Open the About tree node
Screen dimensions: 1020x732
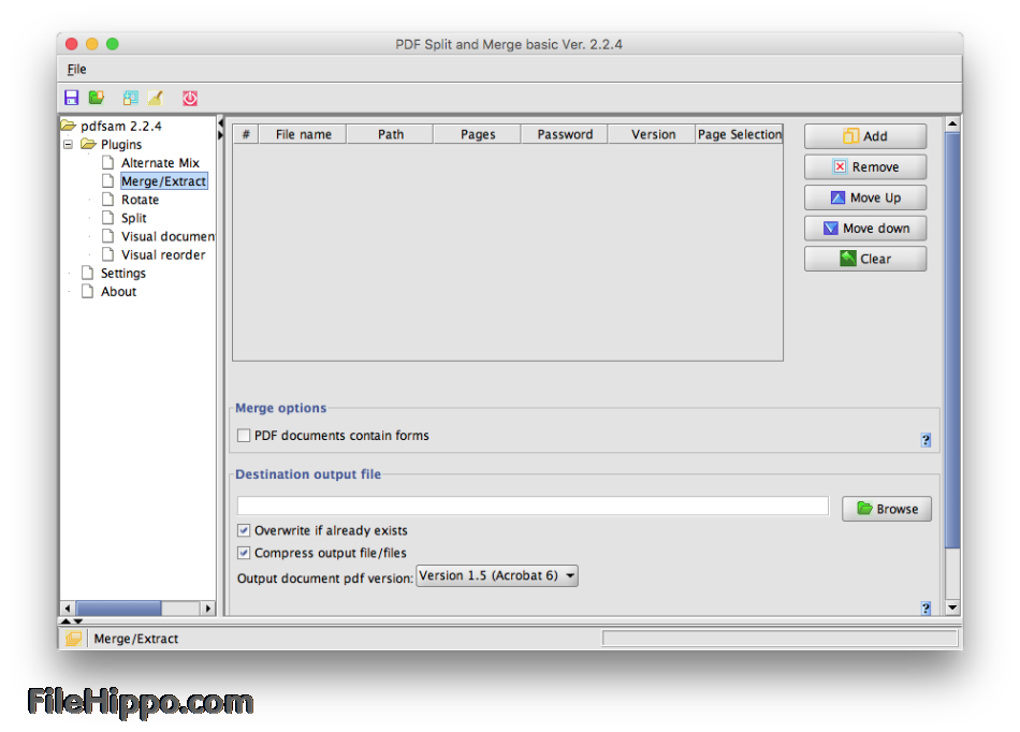click(x=118, y=291)
